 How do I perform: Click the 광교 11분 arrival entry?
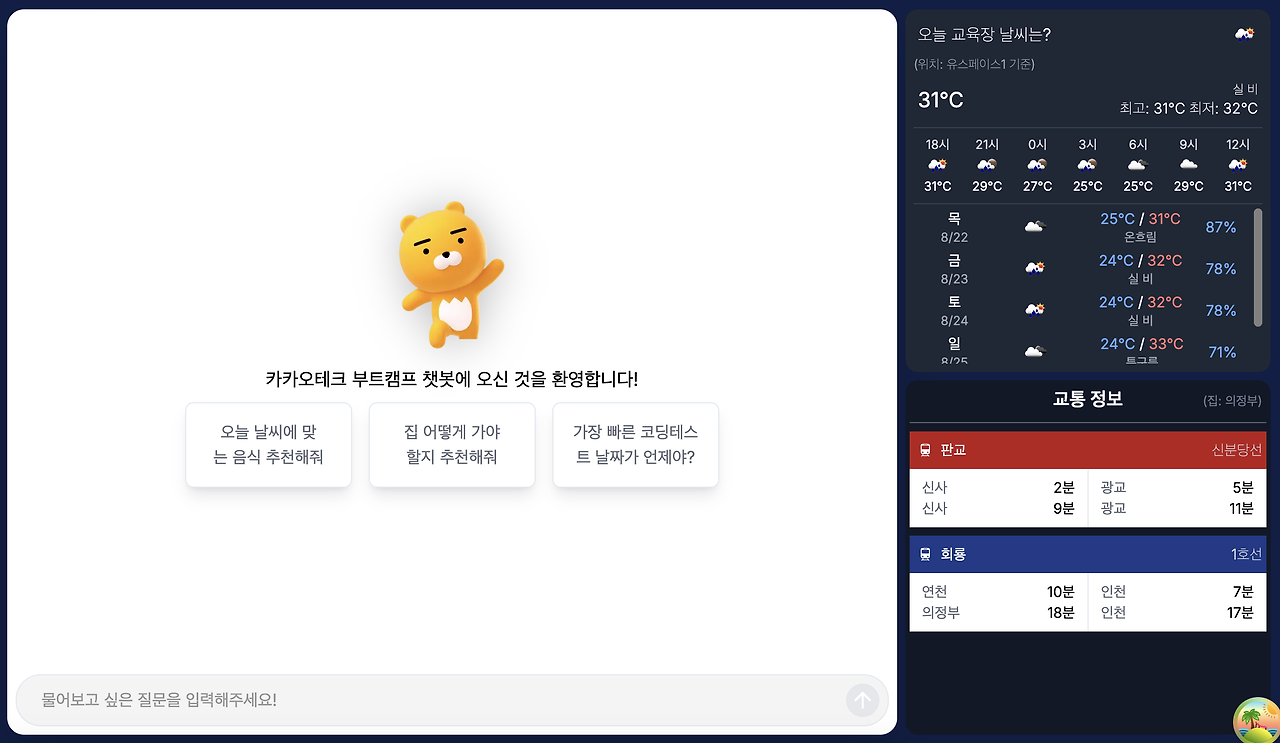point(1177,508)
